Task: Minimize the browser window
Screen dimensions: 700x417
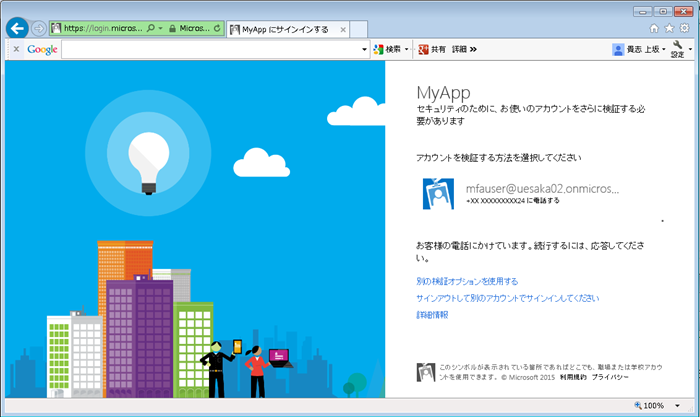Action: pyautogui.click(x=642, y=12)
